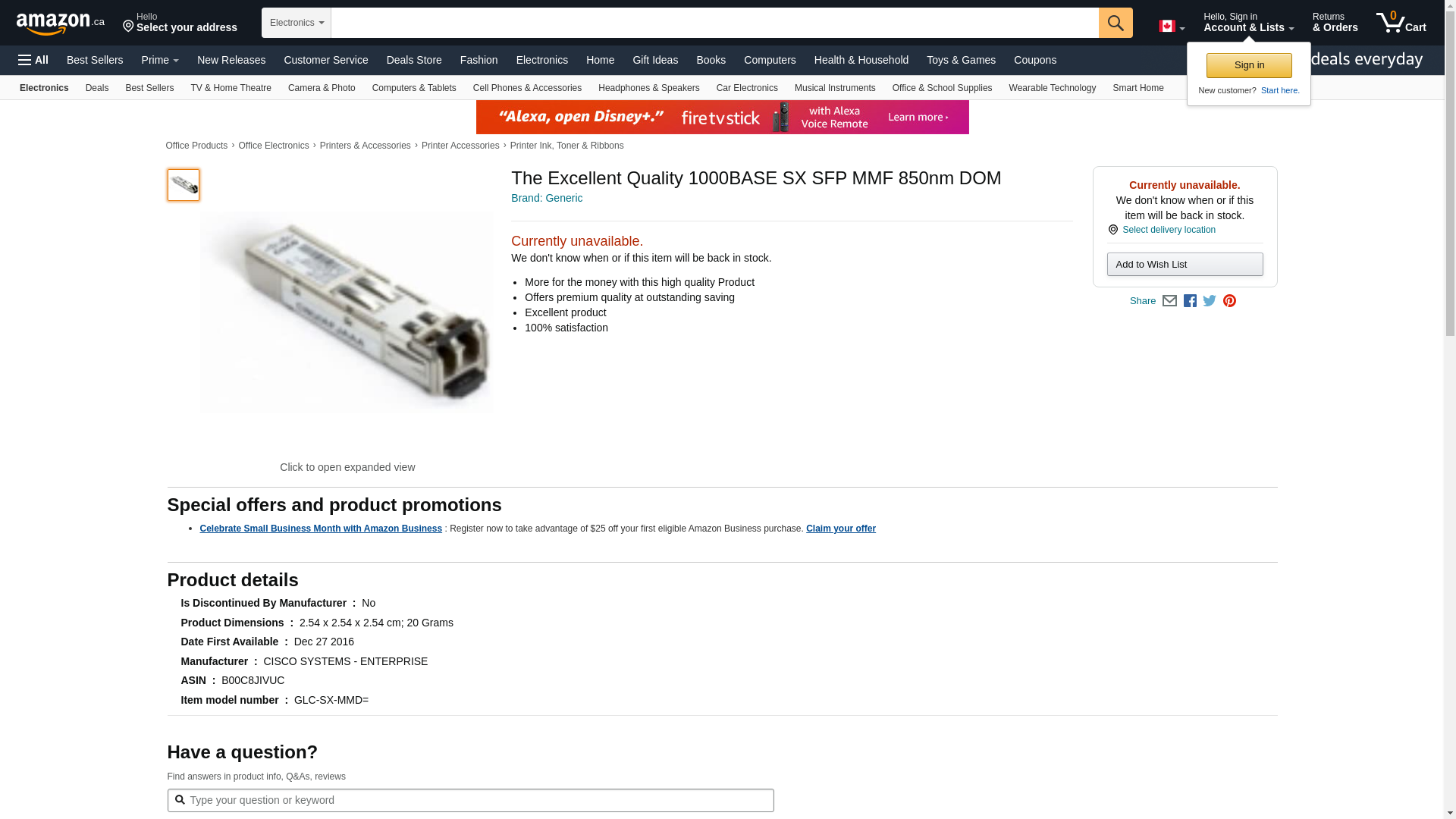
Task: Open the shopping cart icon
Action: 1401,23
